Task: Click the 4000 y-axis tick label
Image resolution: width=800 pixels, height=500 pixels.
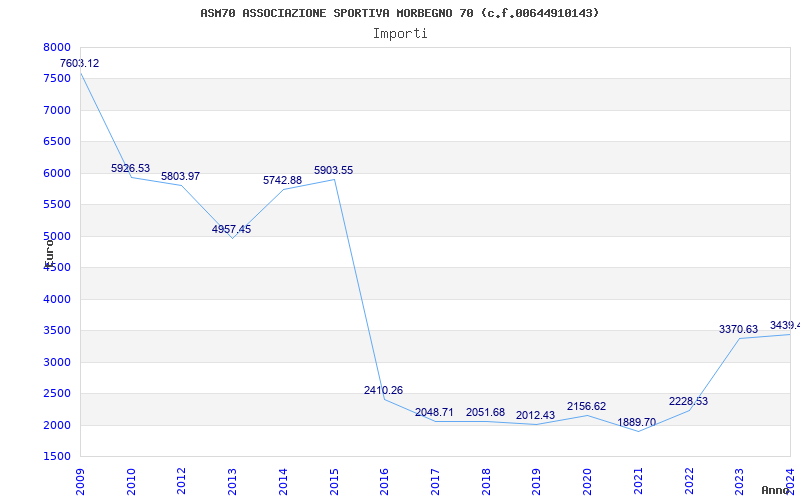Action: click(x=55, y=299)
